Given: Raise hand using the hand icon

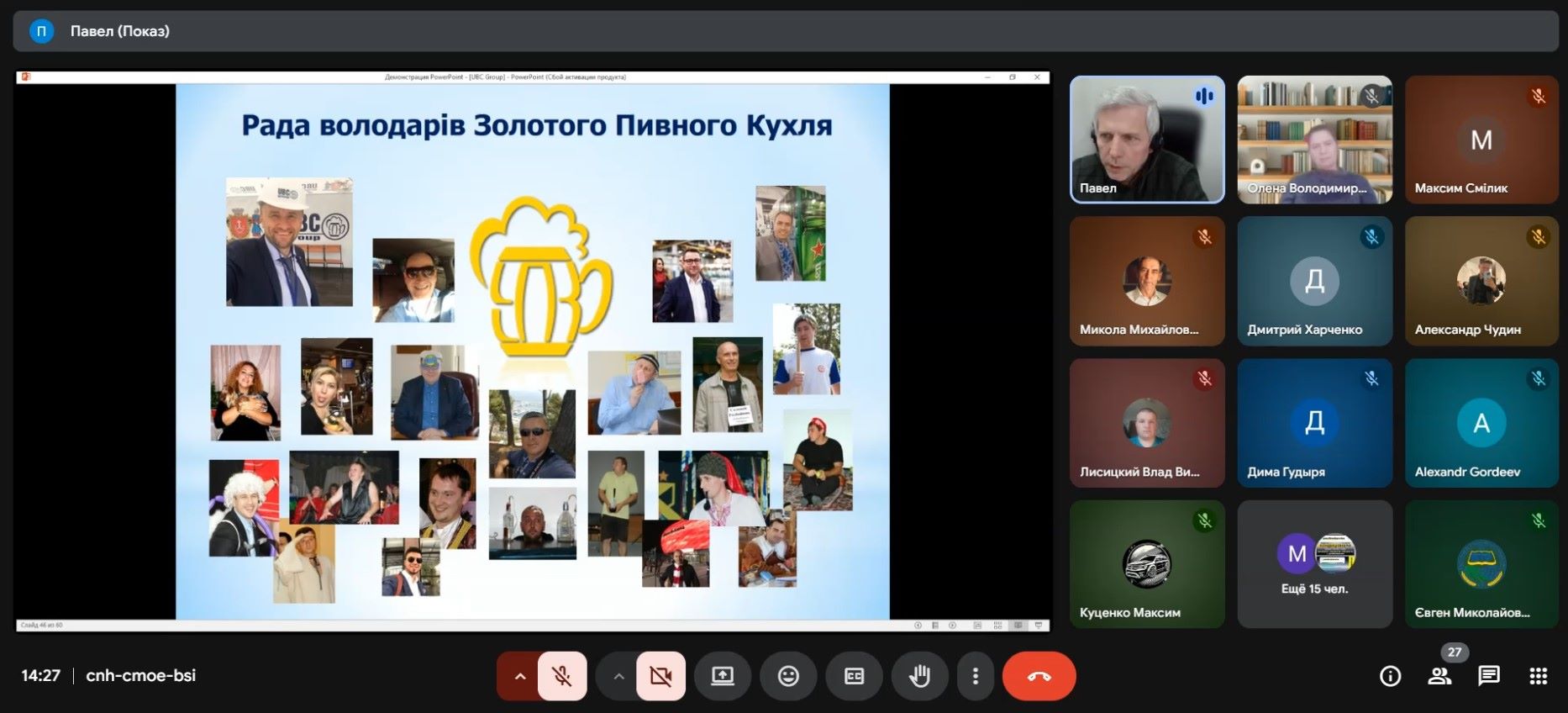Looking at the screenshot, I should pos(919,676).
